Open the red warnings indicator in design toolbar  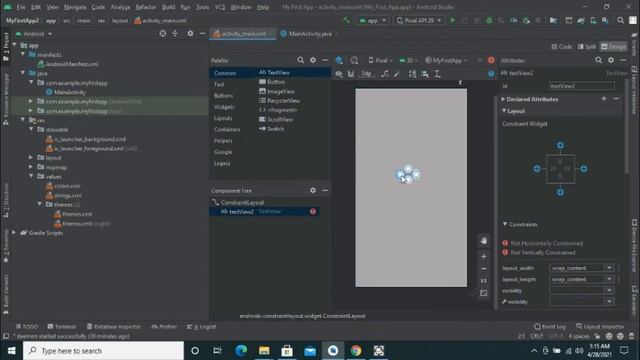click(491, 60)
